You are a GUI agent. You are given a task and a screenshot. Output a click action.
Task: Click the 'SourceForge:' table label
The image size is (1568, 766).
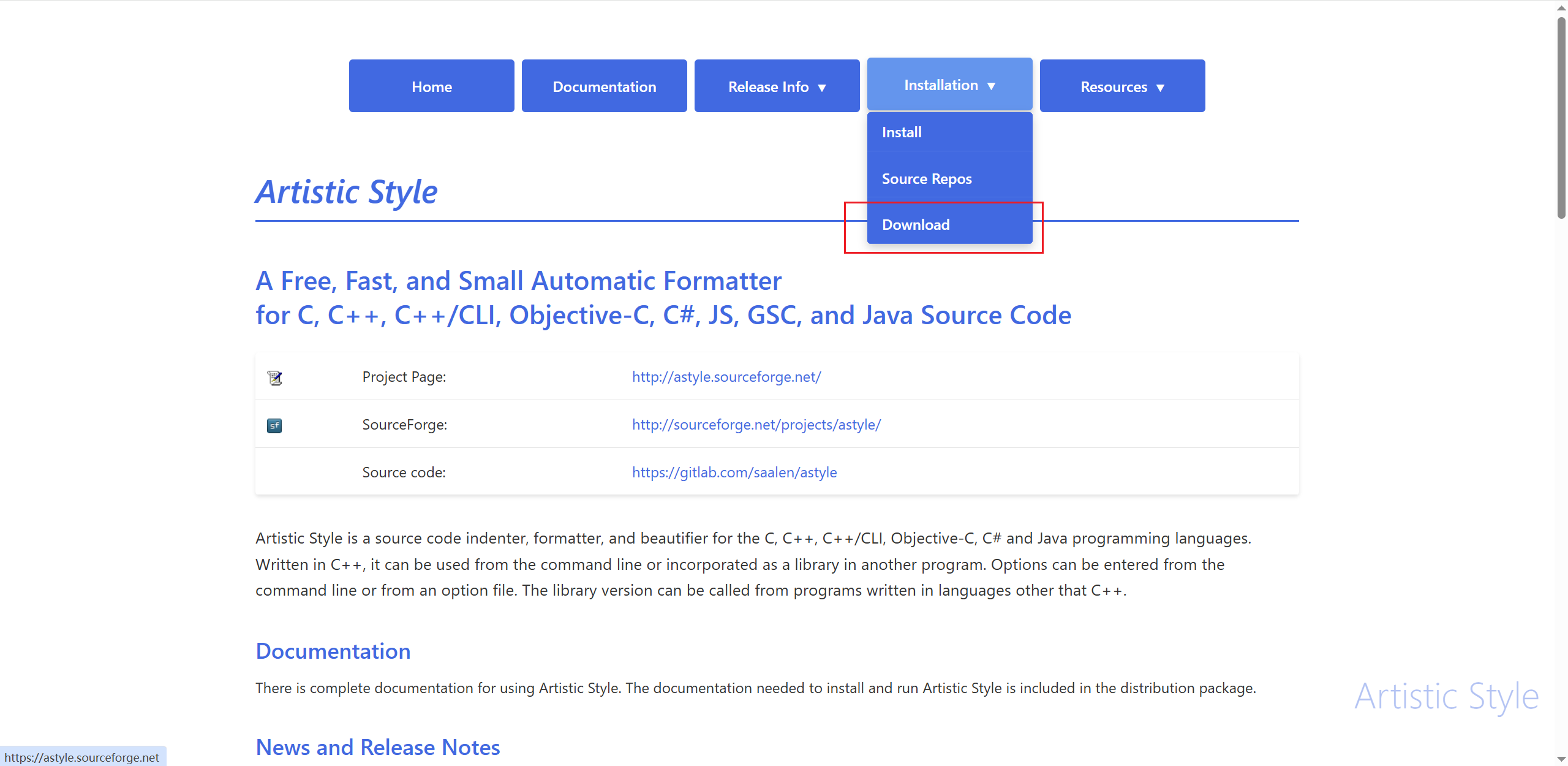click(x=405, y=425)
